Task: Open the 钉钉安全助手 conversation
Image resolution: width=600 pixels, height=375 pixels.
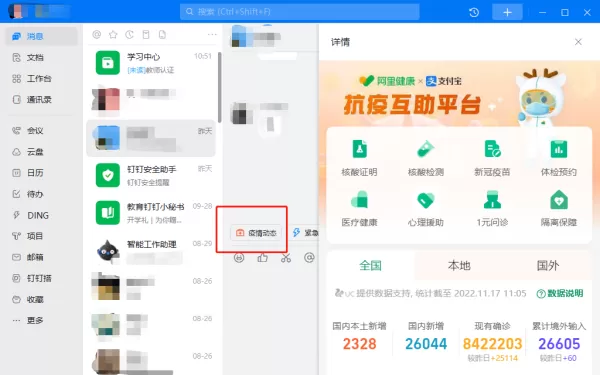Action: coord(151,175)
